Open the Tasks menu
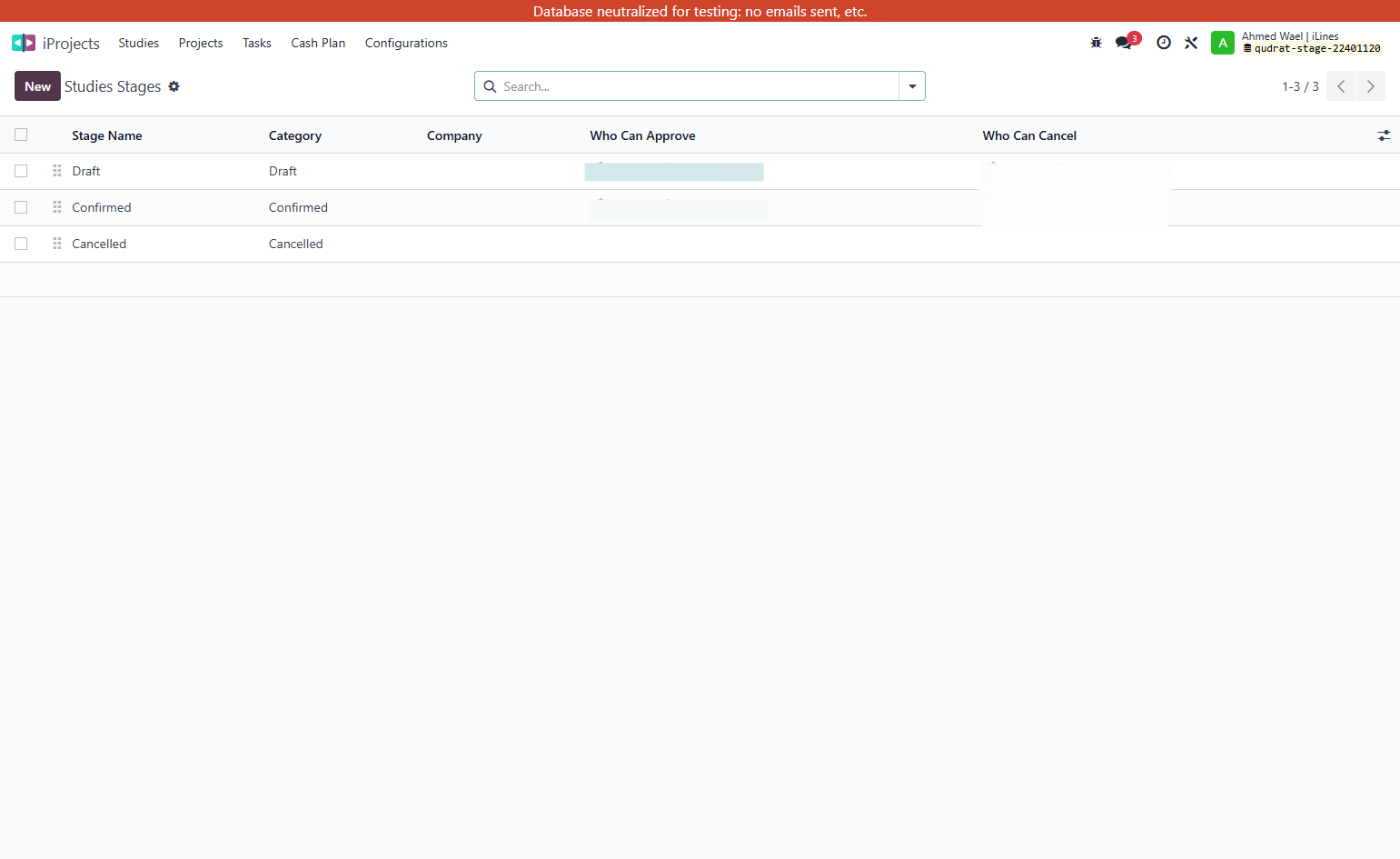Image resolution: width=1400 pixels, height=859 pixels. coord(257,43)
